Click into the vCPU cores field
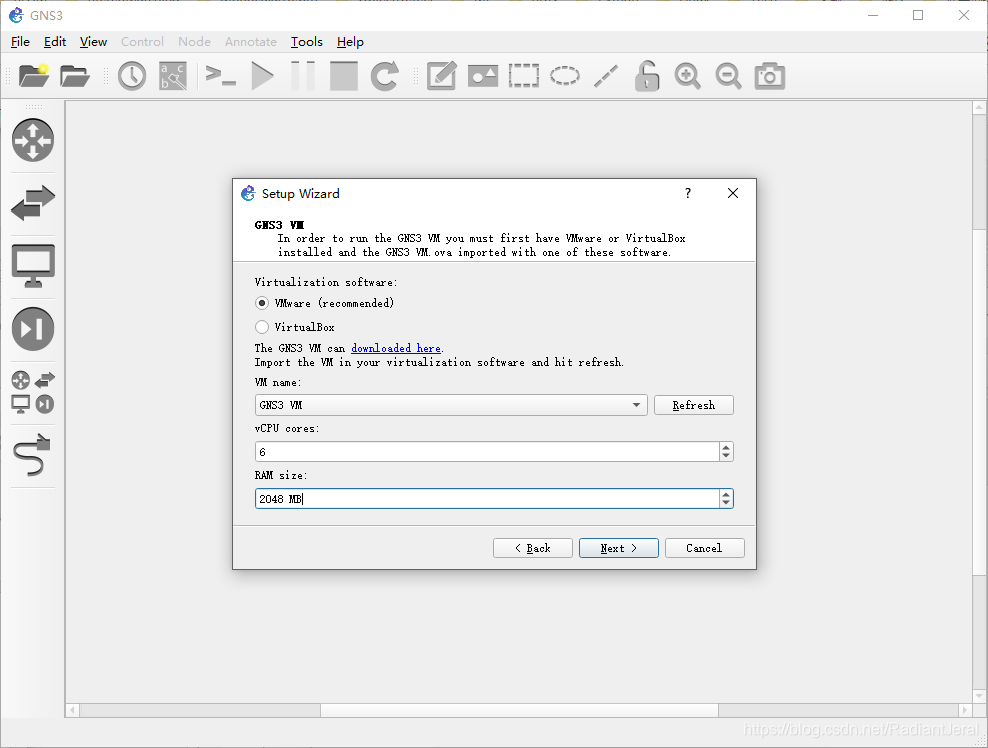 (x=487, y=452)
